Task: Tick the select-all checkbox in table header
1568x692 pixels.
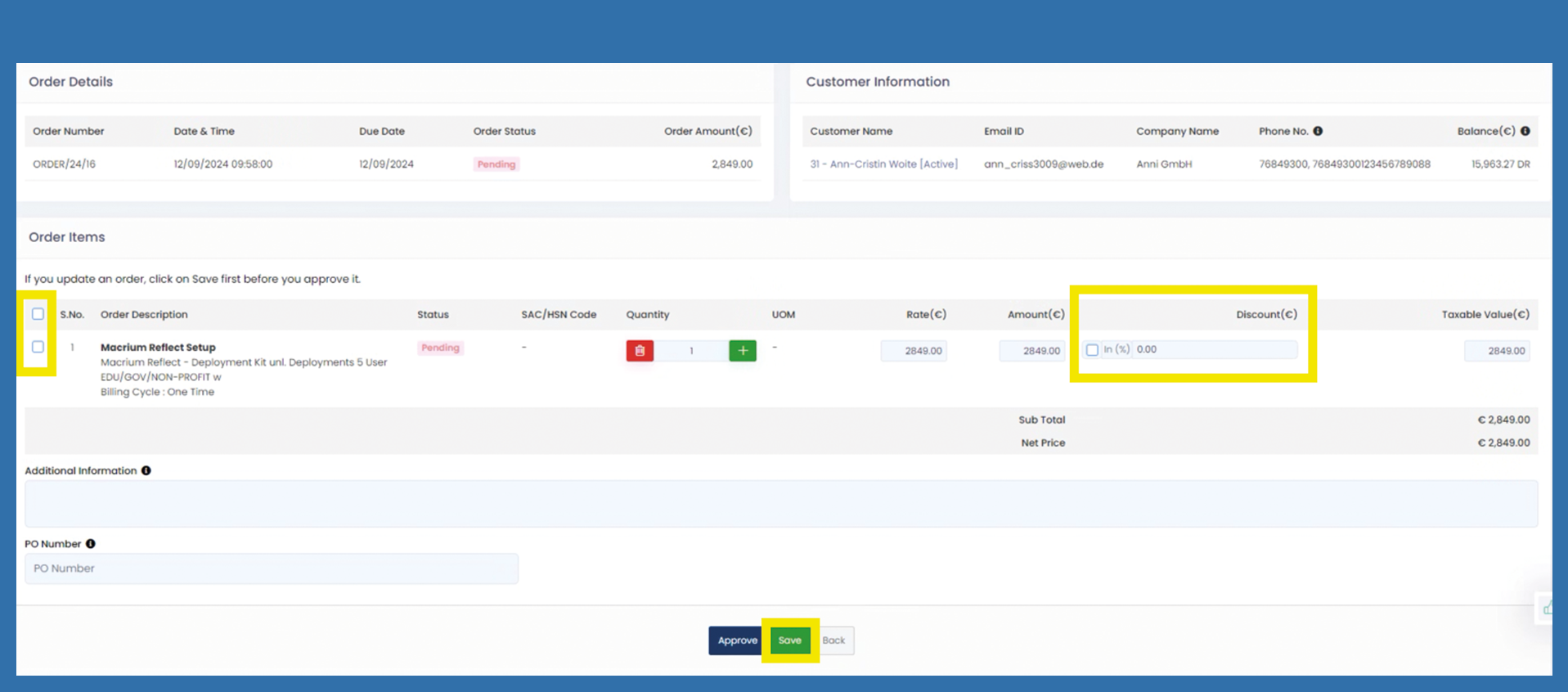Action: pyautogui.click(x=38, y=314)
